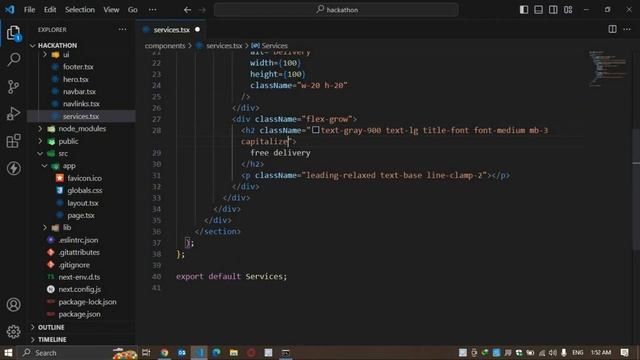Image resolution: width=640 pixels, height=360 pixels.
Task: Open navlinks.tsx file
Action: pyautogui.click(x=81, y=104)
